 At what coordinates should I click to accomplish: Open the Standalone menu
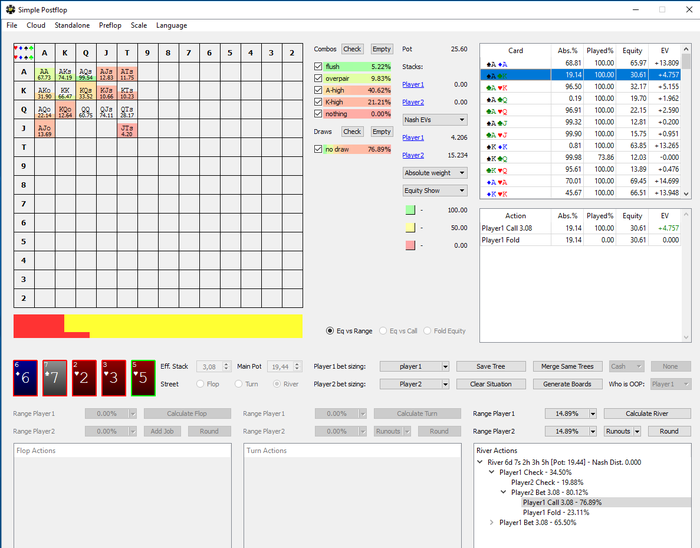click(72, 25)
